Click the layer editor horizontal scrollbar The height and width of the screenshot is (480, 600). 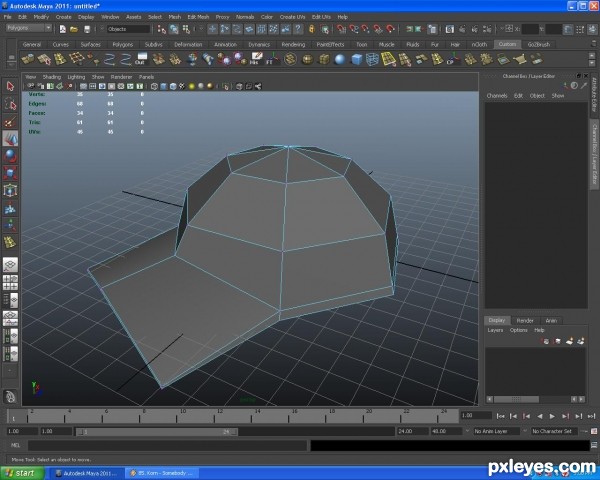pos(516,399)
